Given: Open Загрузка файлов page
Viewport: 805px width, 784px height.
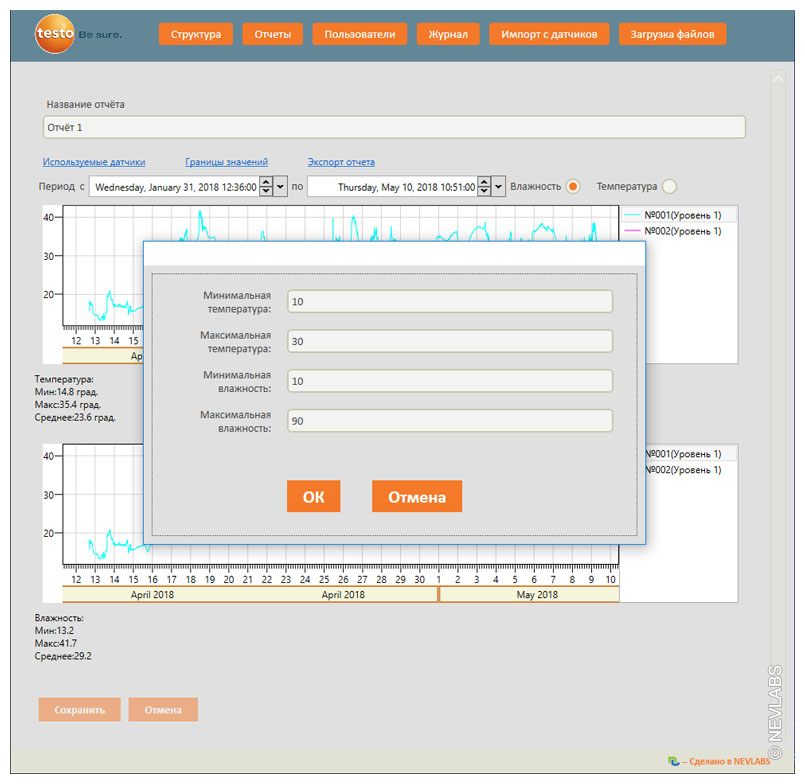Looking at the screenshot, I should 672,34.
